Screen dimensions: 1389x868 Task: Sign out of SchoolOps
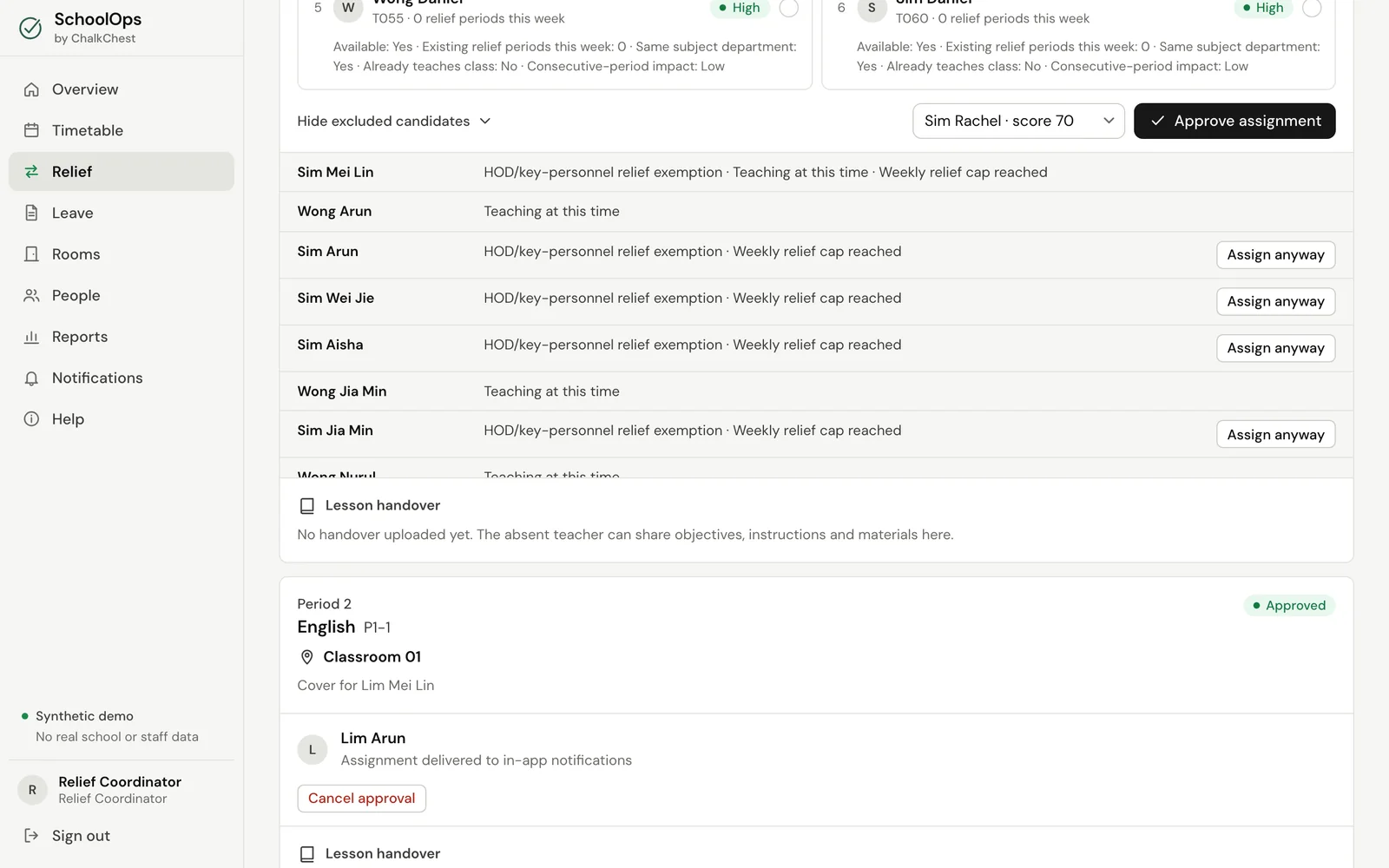122,835
